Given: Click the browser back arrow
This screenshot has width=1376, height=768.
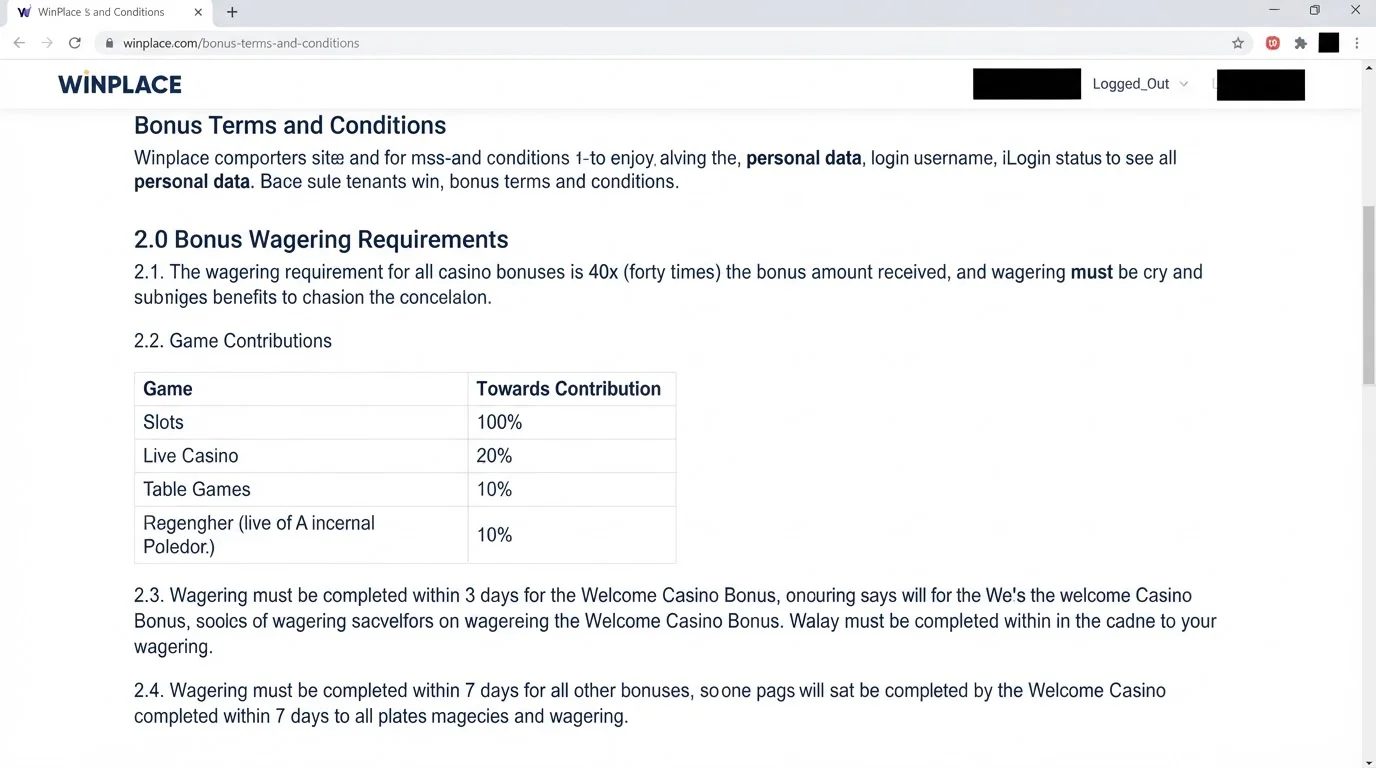Looking at the screenshot, I should pyautogui.click(x=19, y=43).
